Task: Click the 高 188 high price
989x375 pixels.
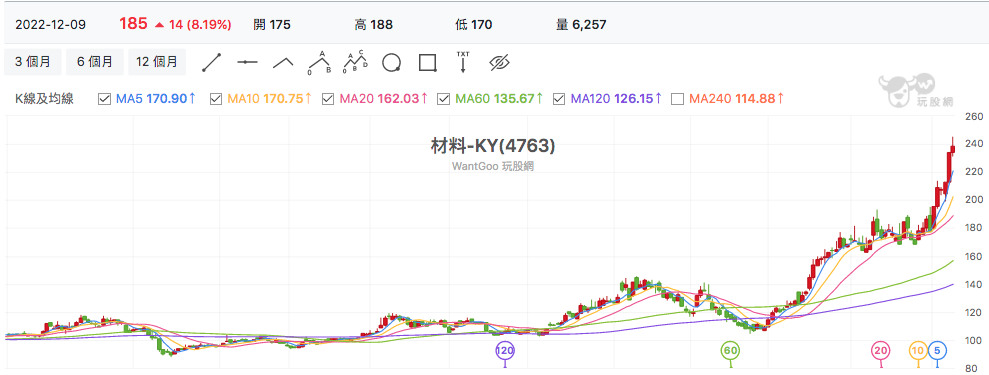Action: 373,25
